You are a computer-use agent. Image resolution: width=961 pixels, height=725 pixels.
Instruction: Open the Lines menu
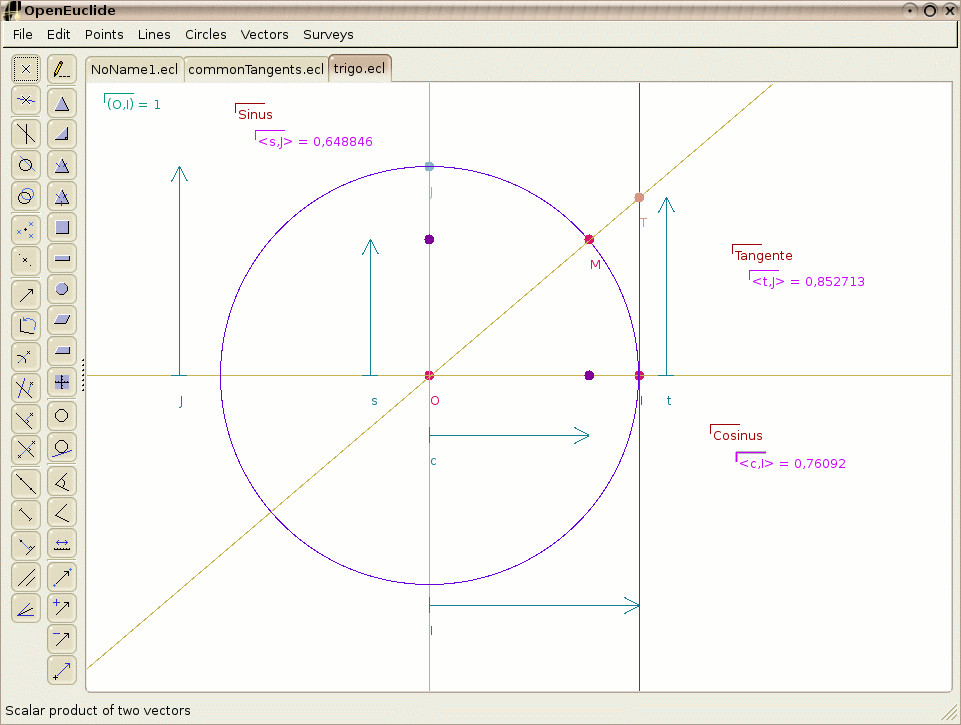tap(154, 34)
